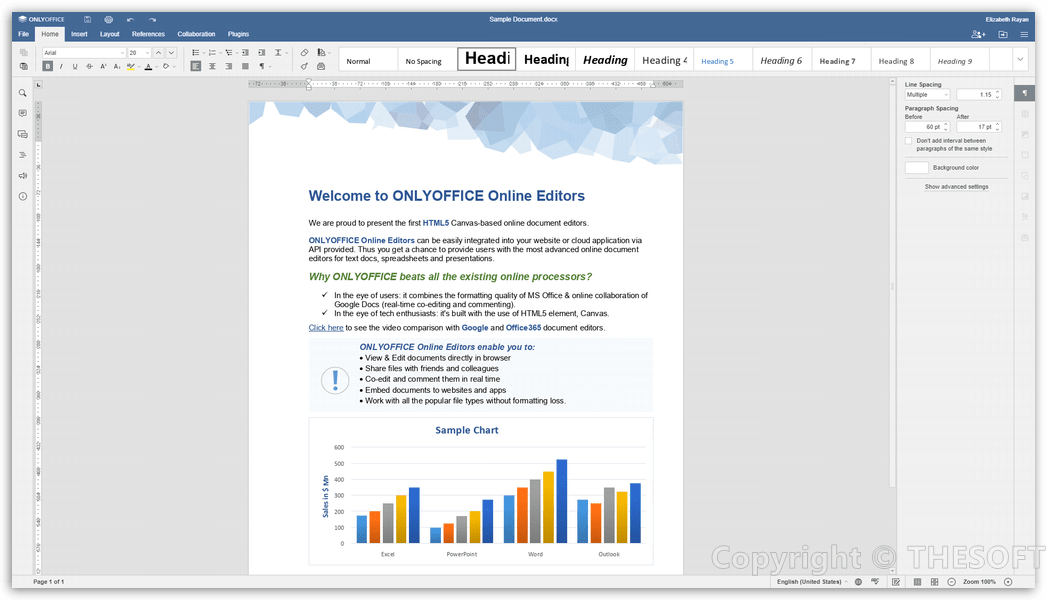This screenshot has height=600, width=1047.
Task: Click the clear style eraser icon
Action: [x=303, y=53]
